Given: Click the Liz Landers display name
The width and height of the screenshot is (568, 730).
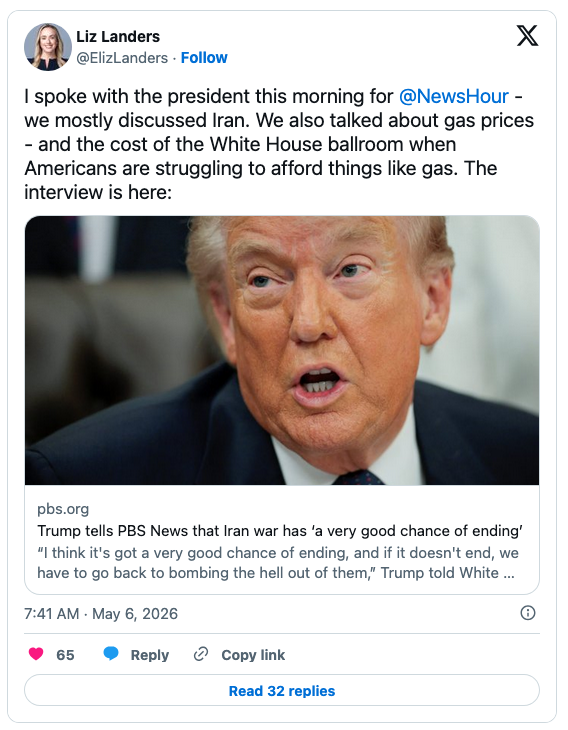Looking at the screenshot, I should [x=118, y=36].
